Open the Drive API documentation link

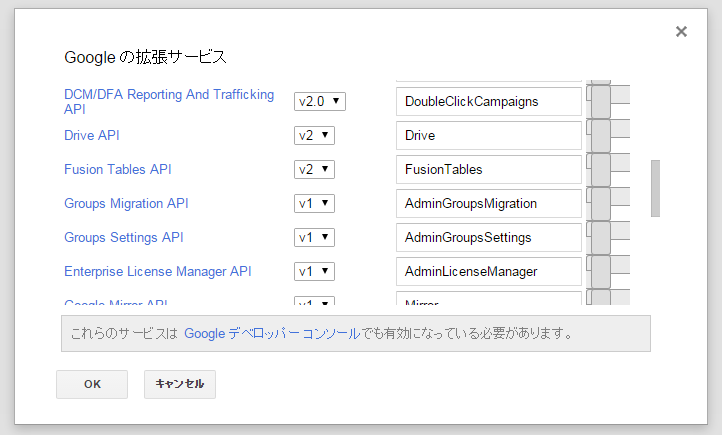[x=92, y=135]
